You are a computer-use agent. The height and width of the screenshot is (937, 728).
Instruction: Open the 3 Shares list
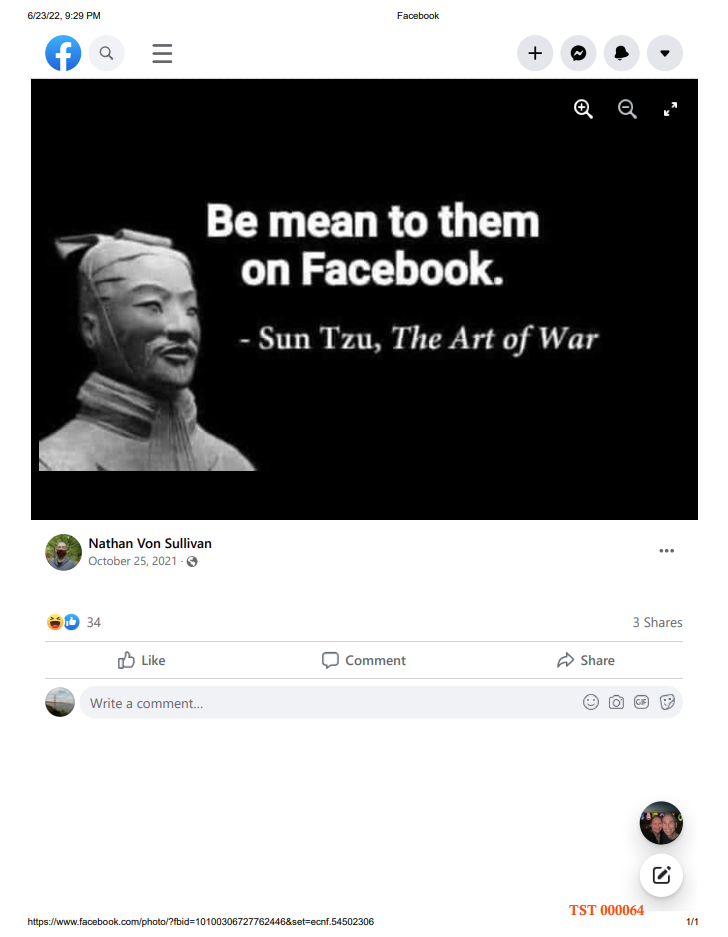pyautogui.click(x=657, y=622)
